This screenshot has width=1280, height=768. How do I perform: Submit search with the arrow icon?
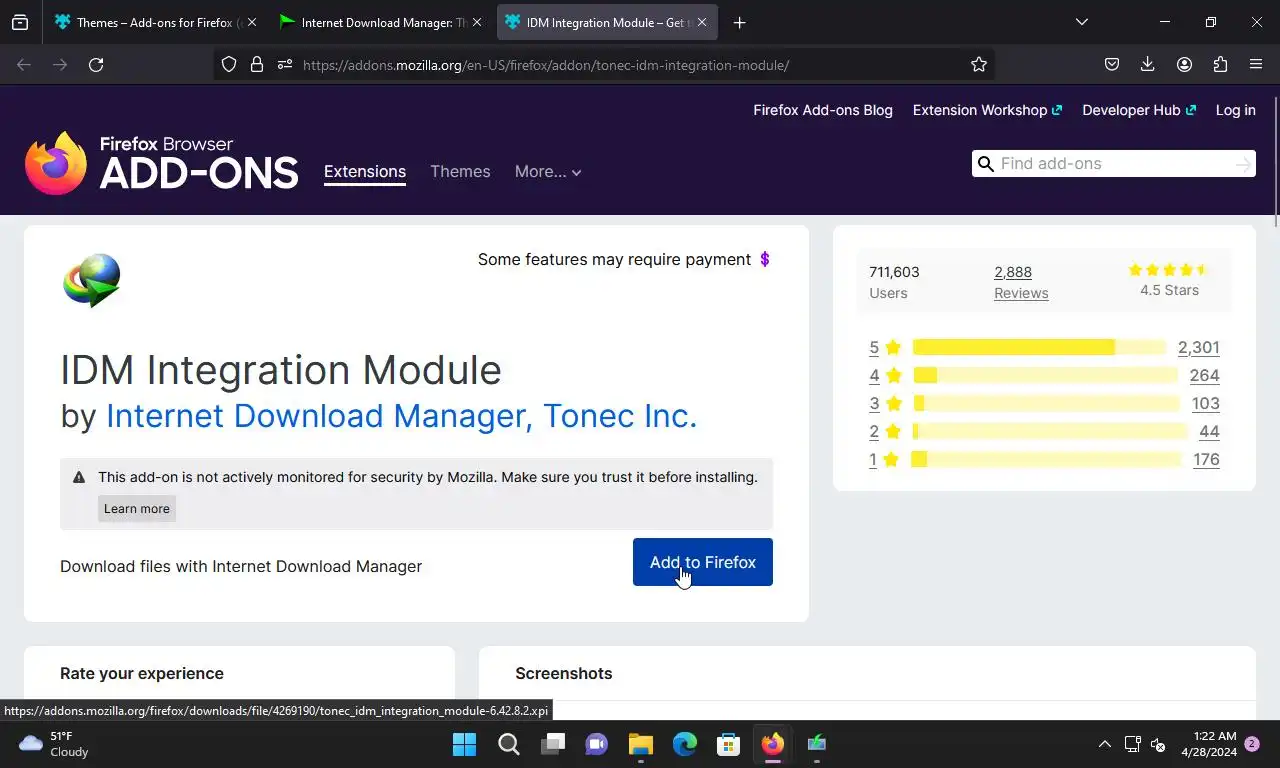pos(1243,164)
